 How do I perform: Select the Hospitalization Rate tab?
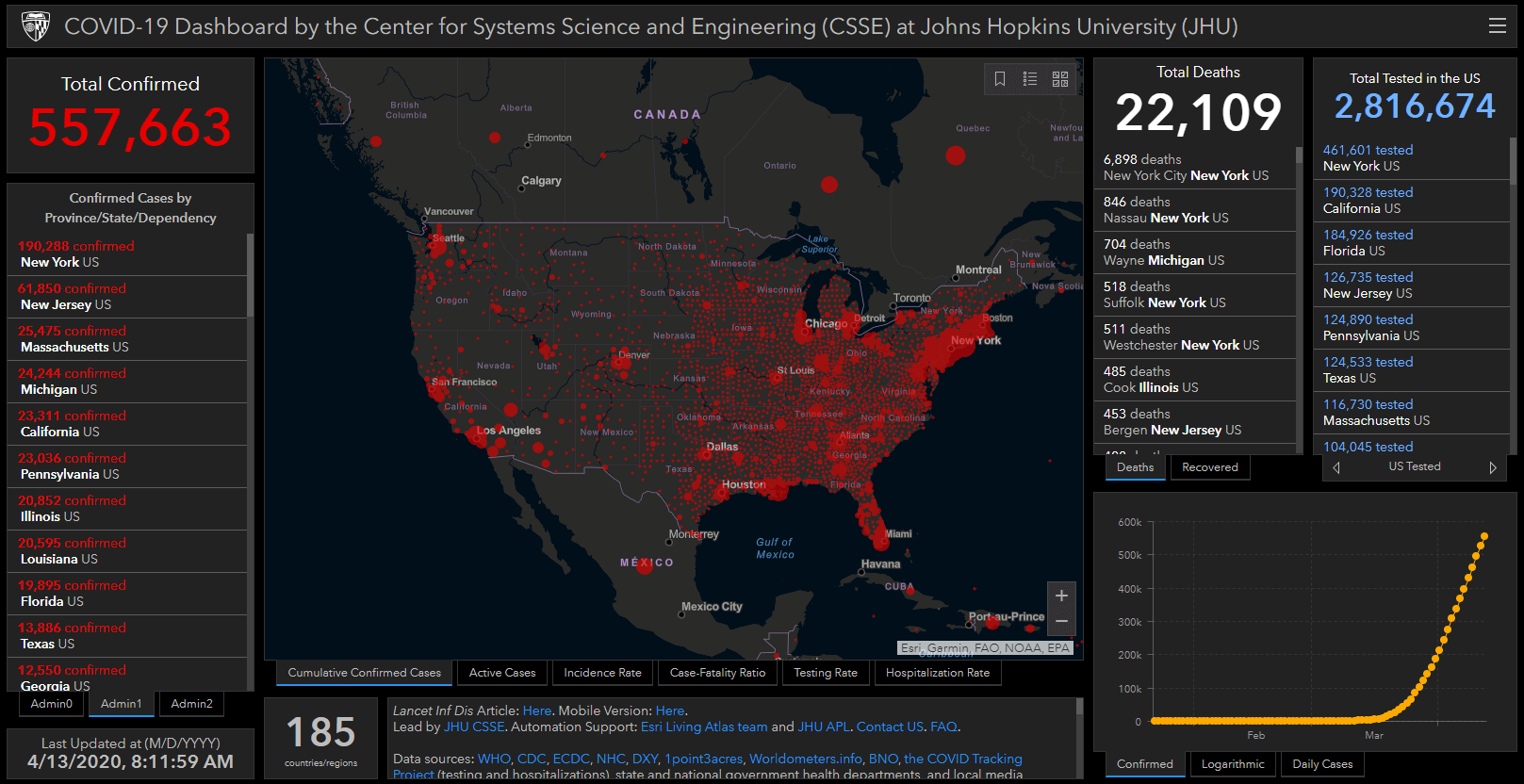point(938,673)
